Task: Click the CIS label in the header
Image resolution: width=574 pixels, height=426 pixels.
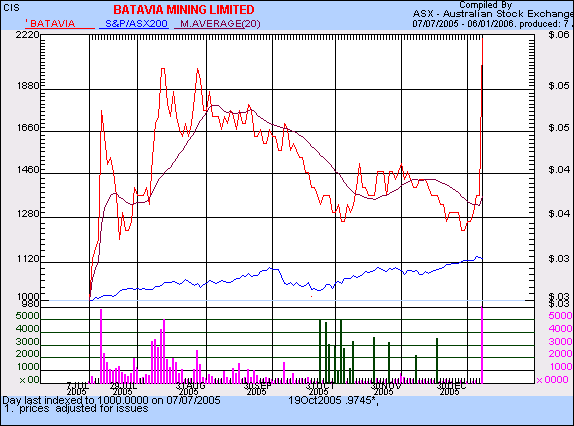Action: point(11,8)
